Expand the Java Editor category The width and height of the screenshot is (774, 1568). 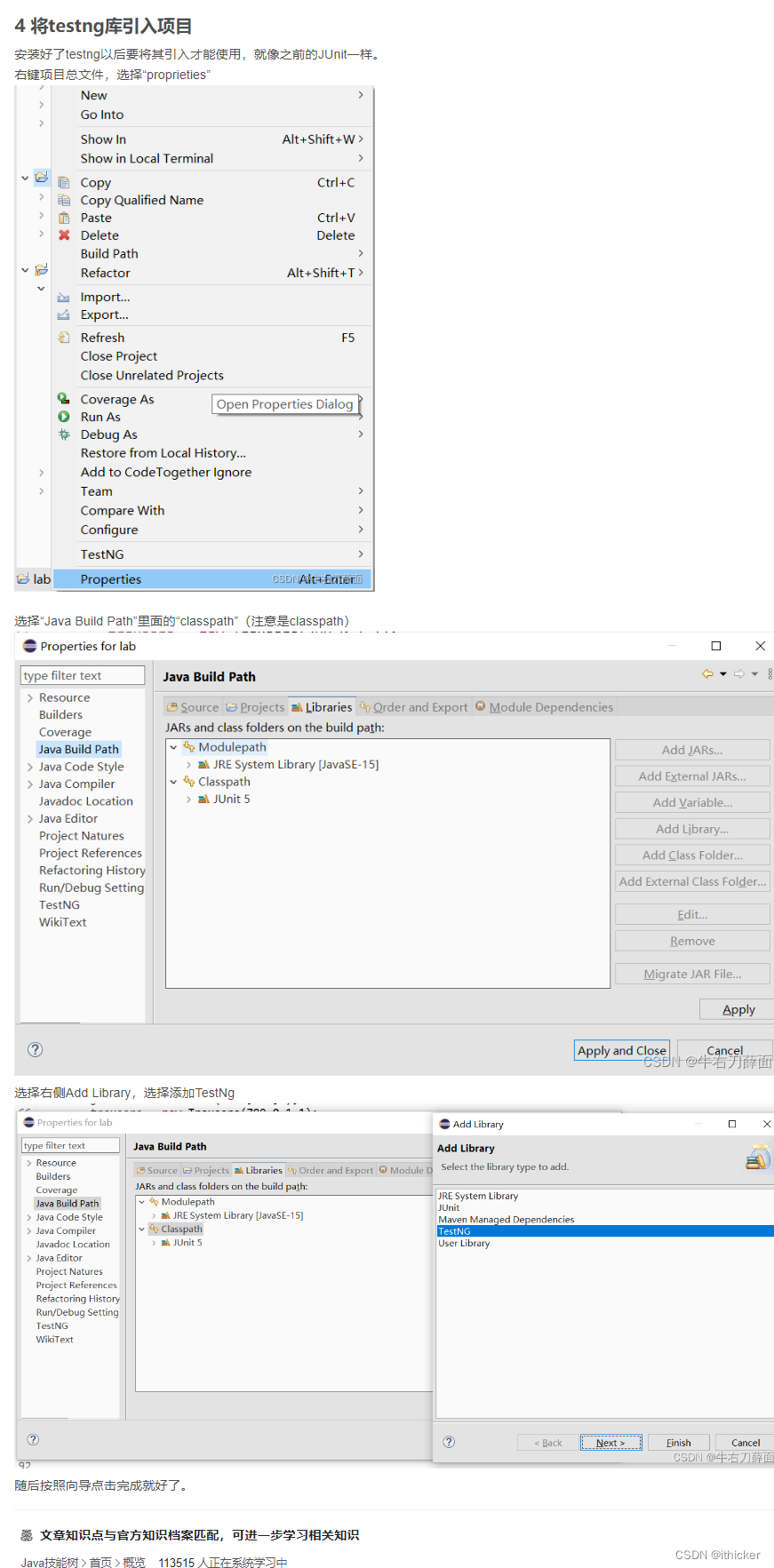[x=29, y=819]
